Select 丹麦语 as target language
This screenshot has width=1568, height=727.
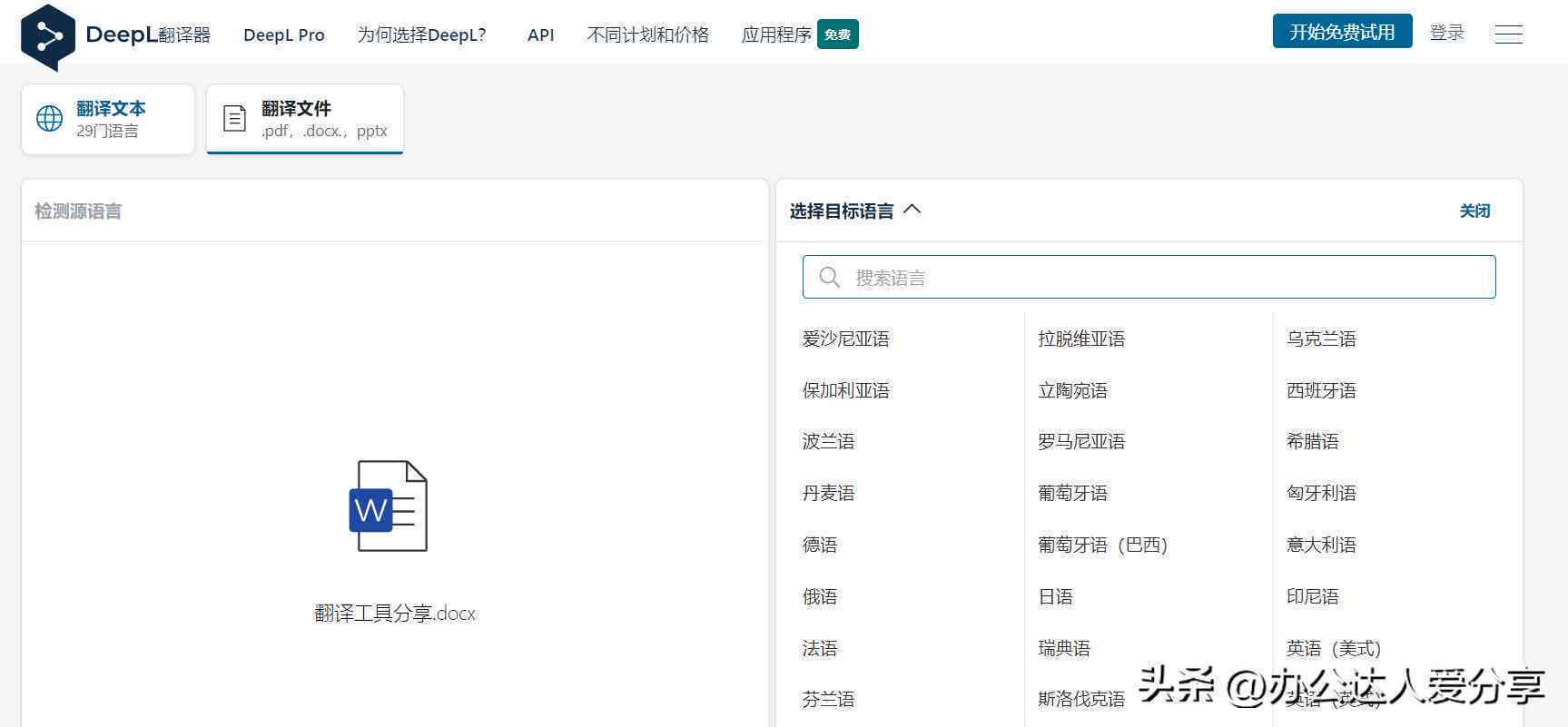tap(828, 493)
